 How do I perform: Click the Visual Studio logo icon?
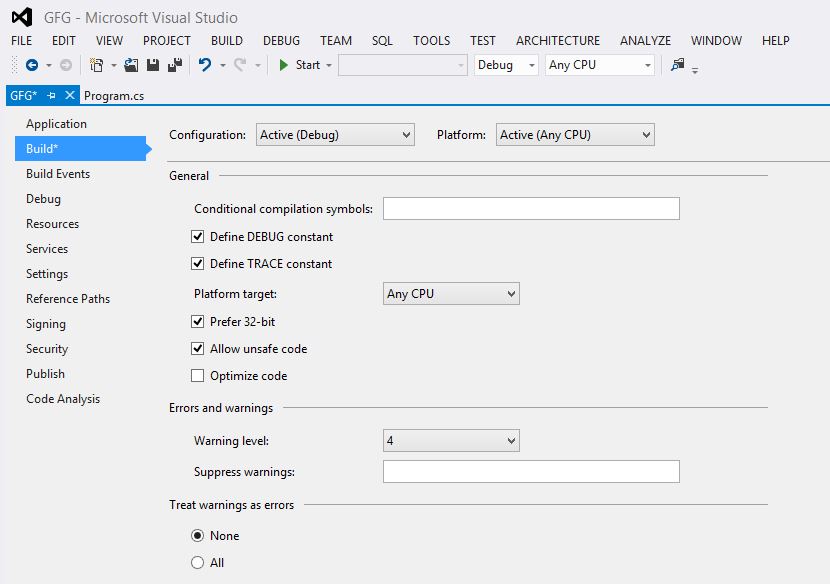click(22, 17)
